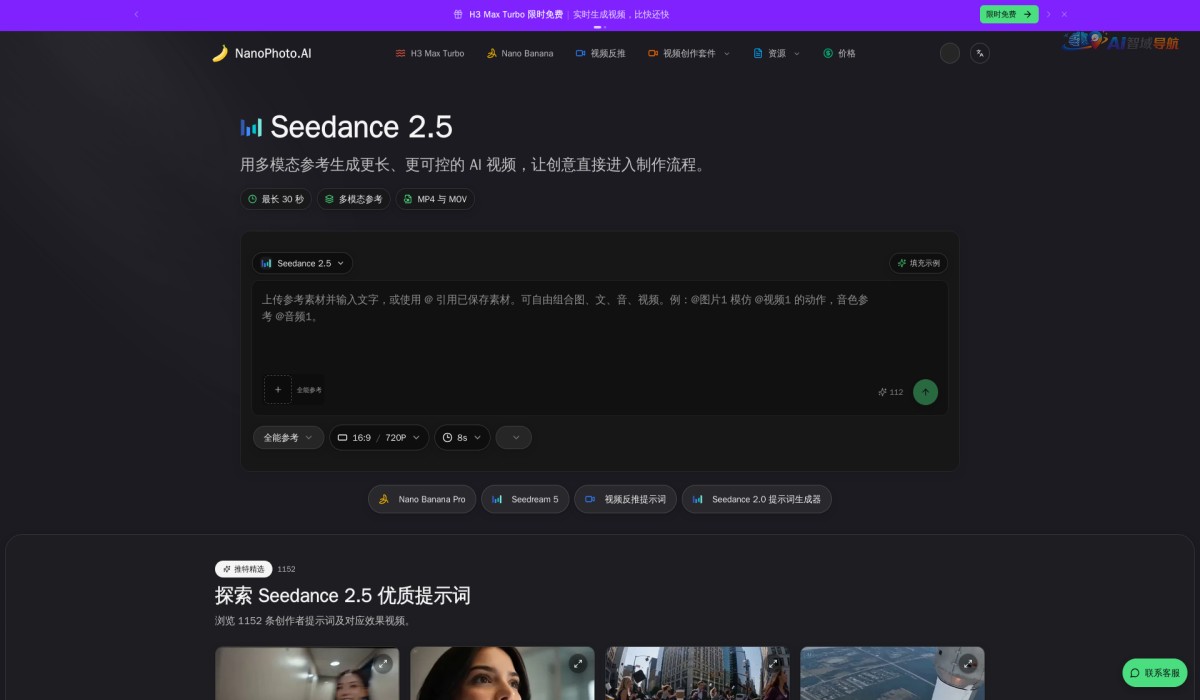Viewport: 1200px width, 700px height.
Task: Open the aerial harbor video thumbnail
Action: (x=892, y=674)
